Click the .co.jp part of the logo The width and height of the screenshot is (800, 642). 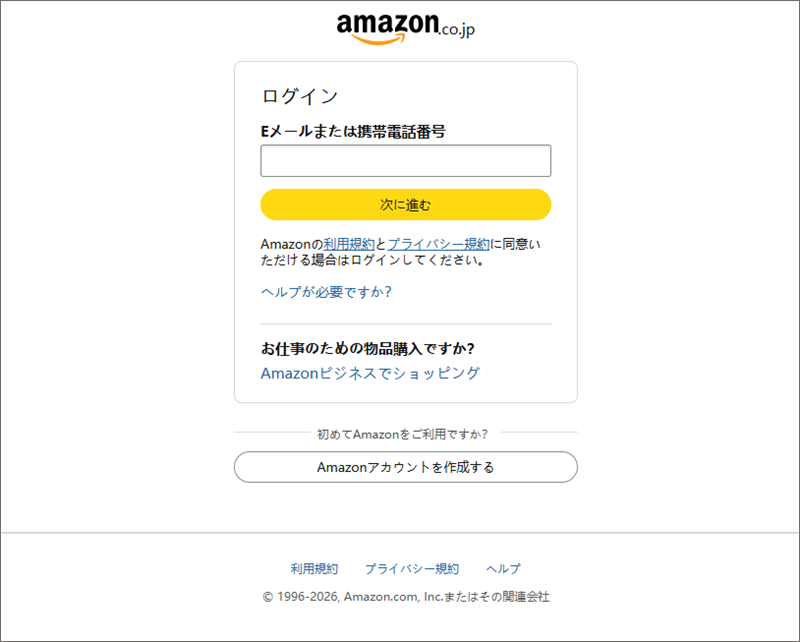click(456, 30)
